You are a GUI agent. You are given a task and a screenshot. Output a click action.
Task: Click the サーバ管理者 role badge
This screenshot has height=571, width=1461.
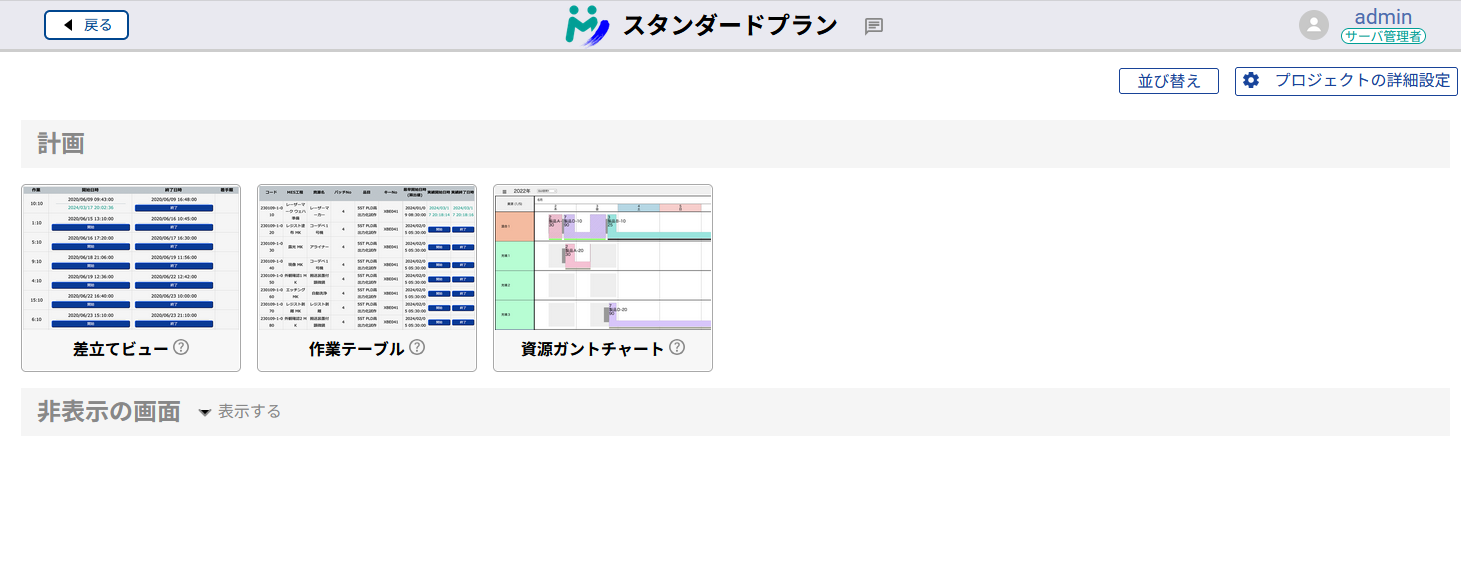[1383, 36]
